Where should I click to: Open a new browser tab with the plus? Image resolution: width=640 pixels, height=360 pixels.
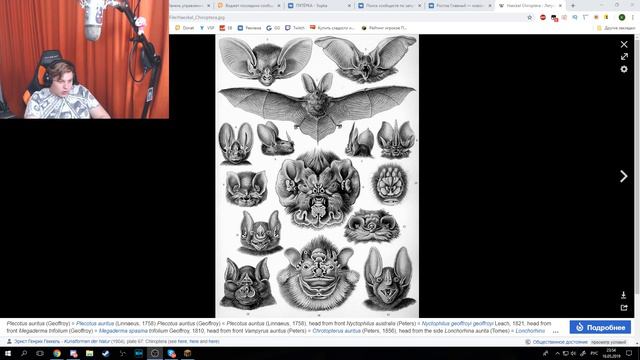[x=573, y=6]
